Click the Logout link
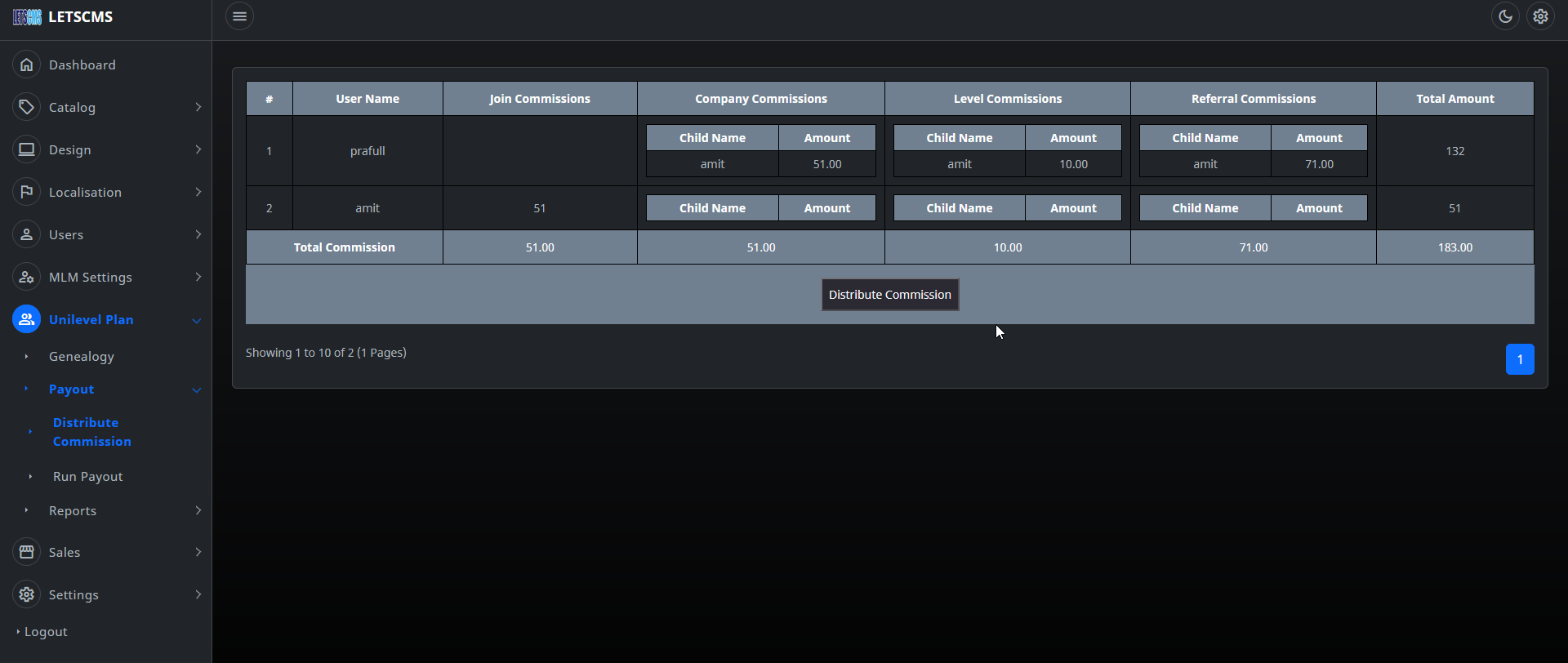The height and width of the screenshot is (663, 1568). pos(46,631)
